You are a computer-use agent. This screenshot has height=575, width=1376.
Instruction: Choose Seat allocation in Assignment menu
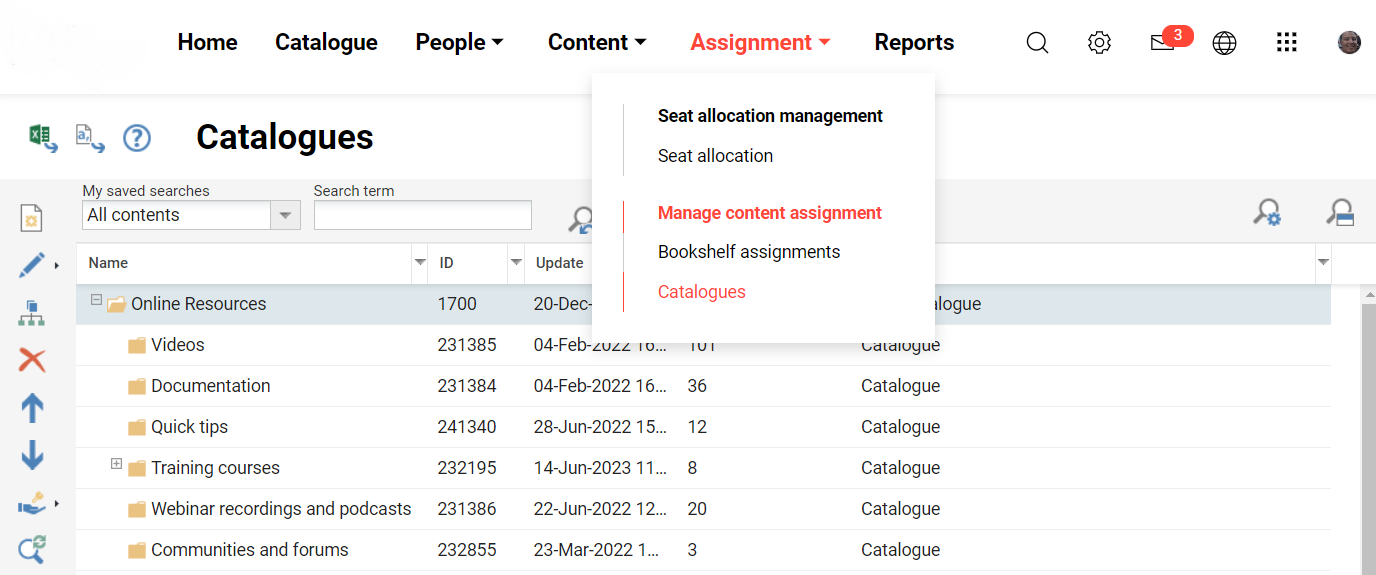(x=715, y=156)
